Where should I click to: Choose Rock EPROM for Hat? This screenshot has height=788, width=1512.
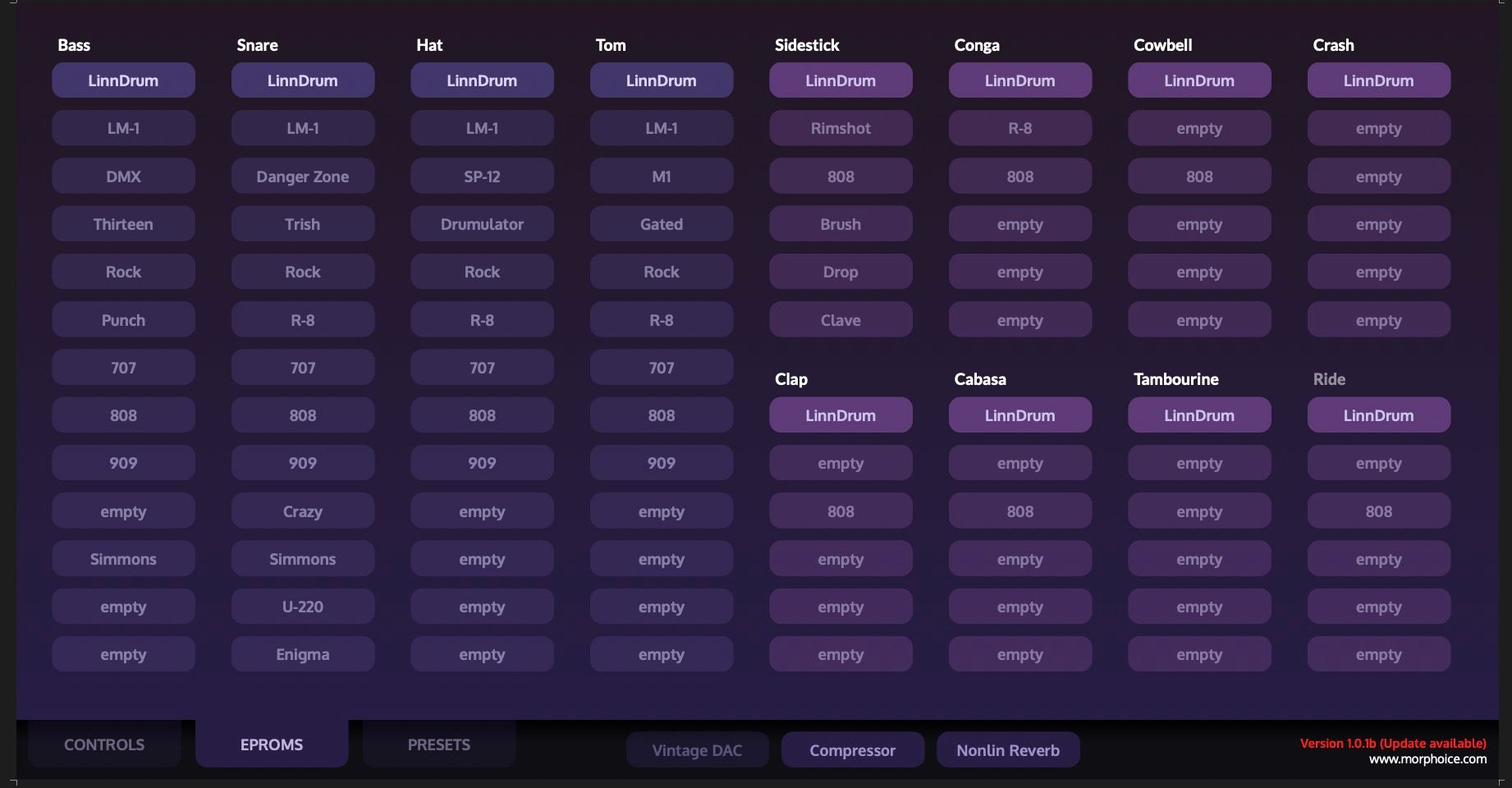click(482, 272)
